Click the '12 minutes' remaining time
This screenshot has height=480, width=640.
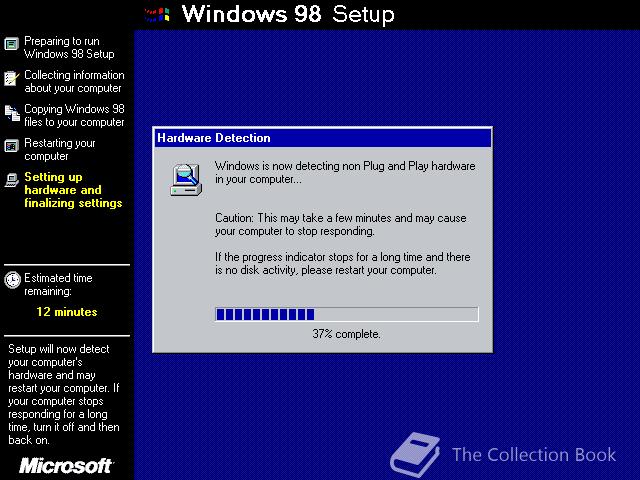coord(67,312)
